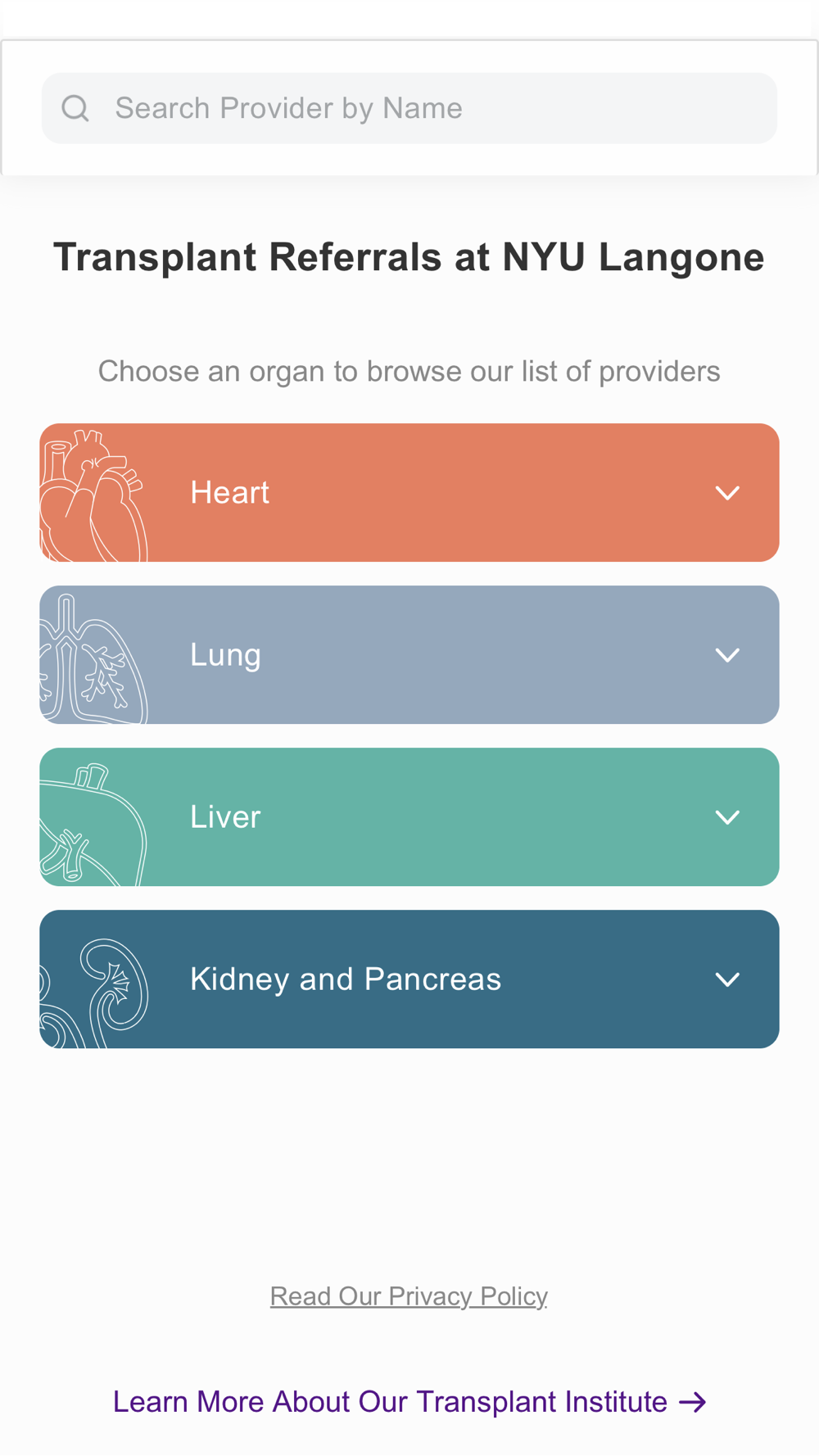Click the Transplant Referrals at NYU Langone heading
Screen dimensions: 819x1456
[x=409, y=257]
